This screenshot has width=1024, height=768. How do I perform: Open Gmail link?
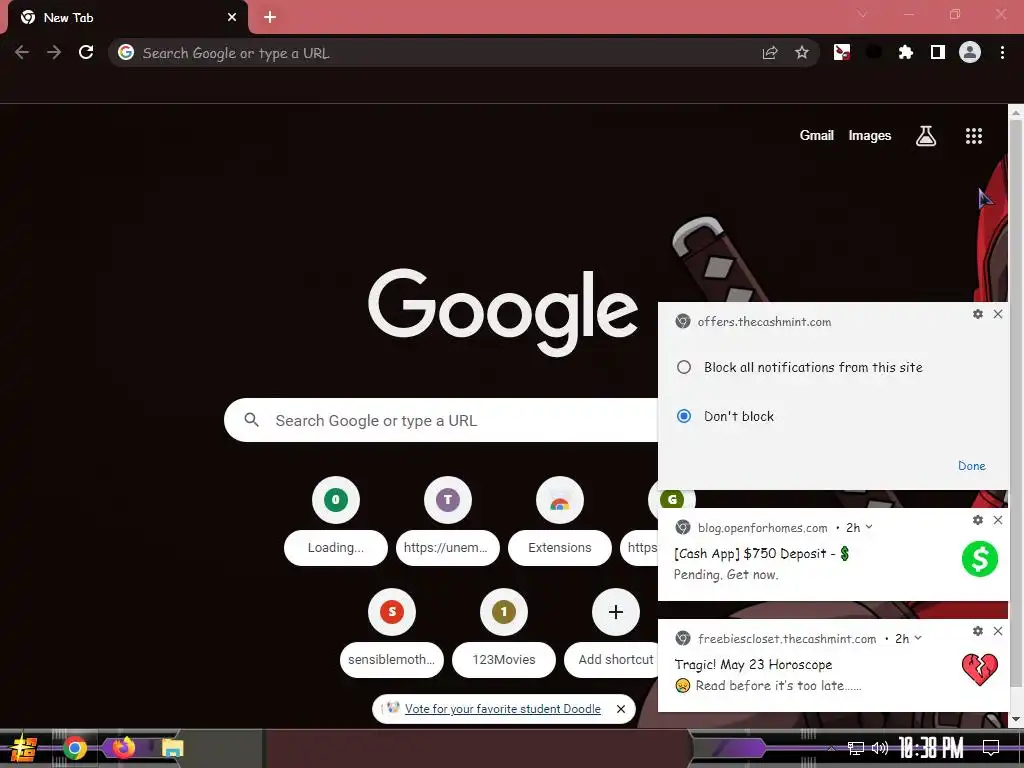click(x=816, y=135)
